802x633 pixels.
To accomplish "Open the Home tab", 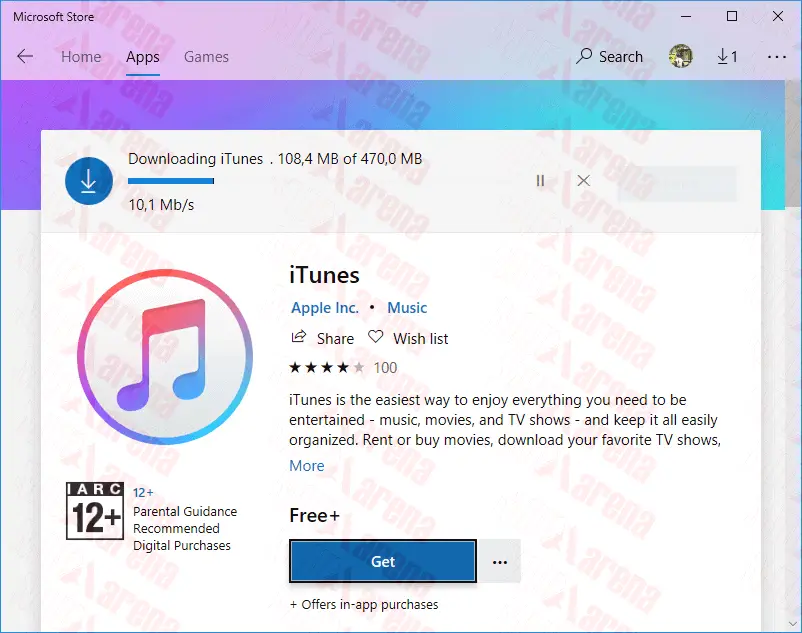I will pyautogui.click(x=81, y=57).
